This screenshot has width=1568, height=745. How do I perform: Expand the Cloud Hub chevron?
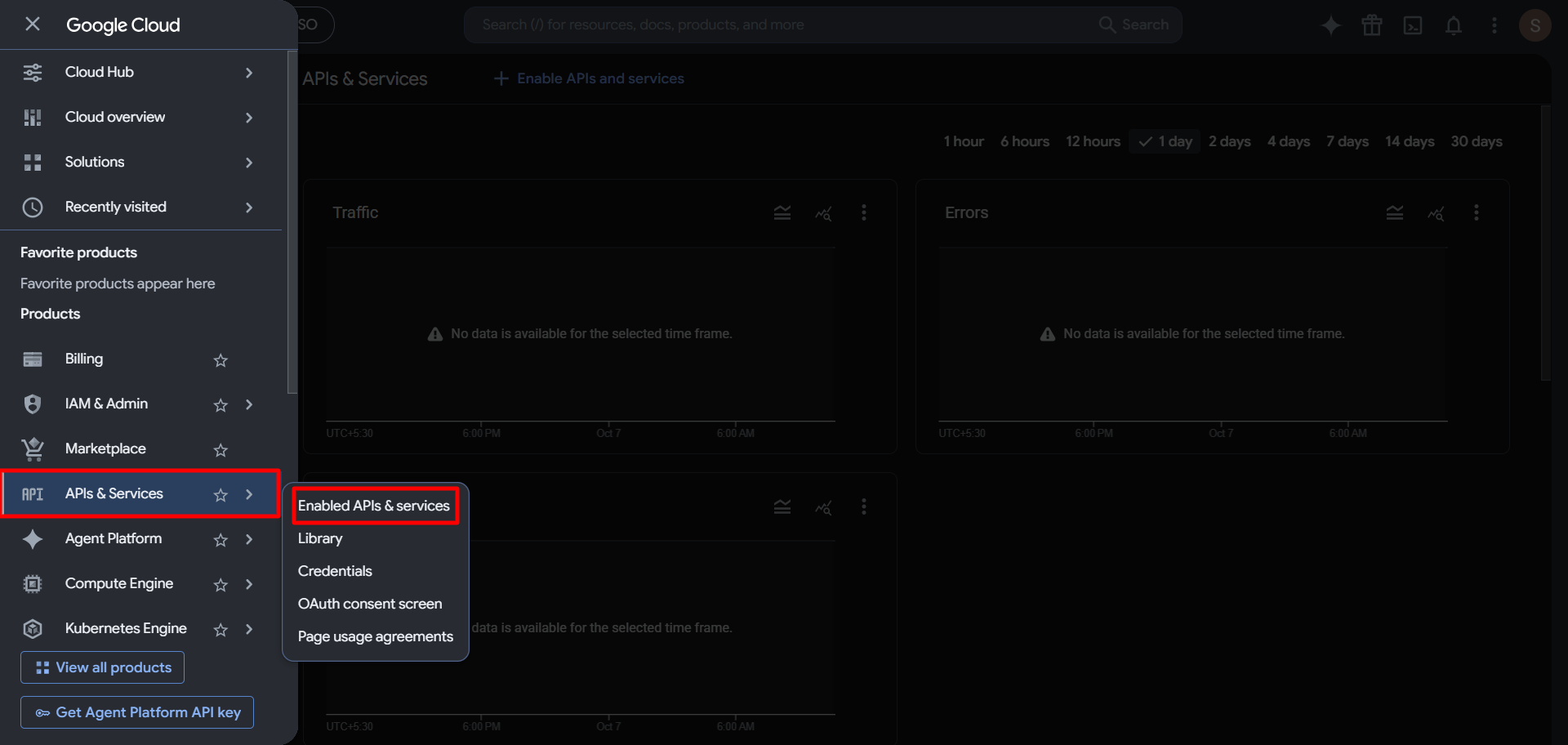pyautogui.click(x=249, y=73)
